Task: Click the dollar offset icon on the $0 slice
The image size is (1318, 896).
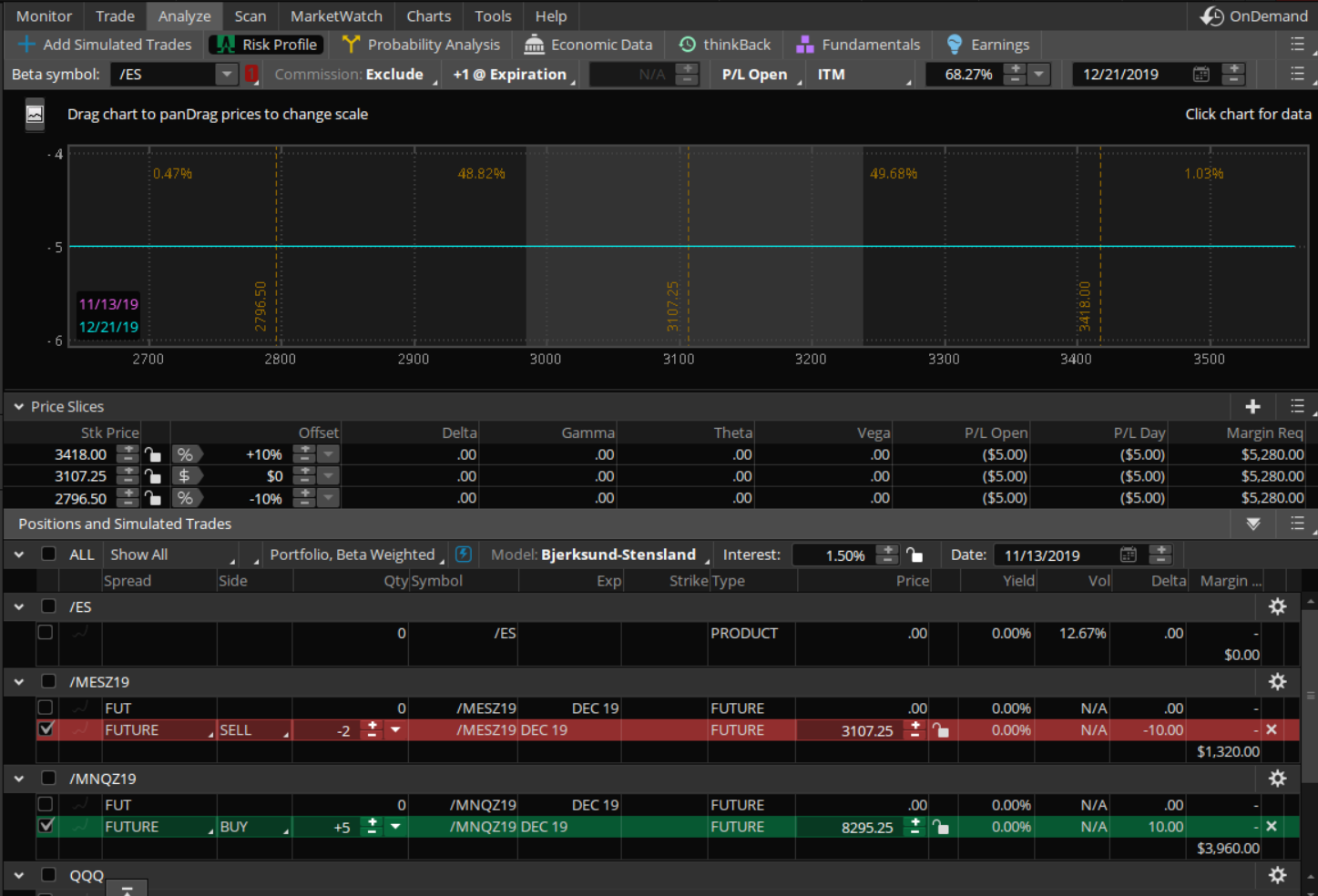Action: [x=186, y=476]
